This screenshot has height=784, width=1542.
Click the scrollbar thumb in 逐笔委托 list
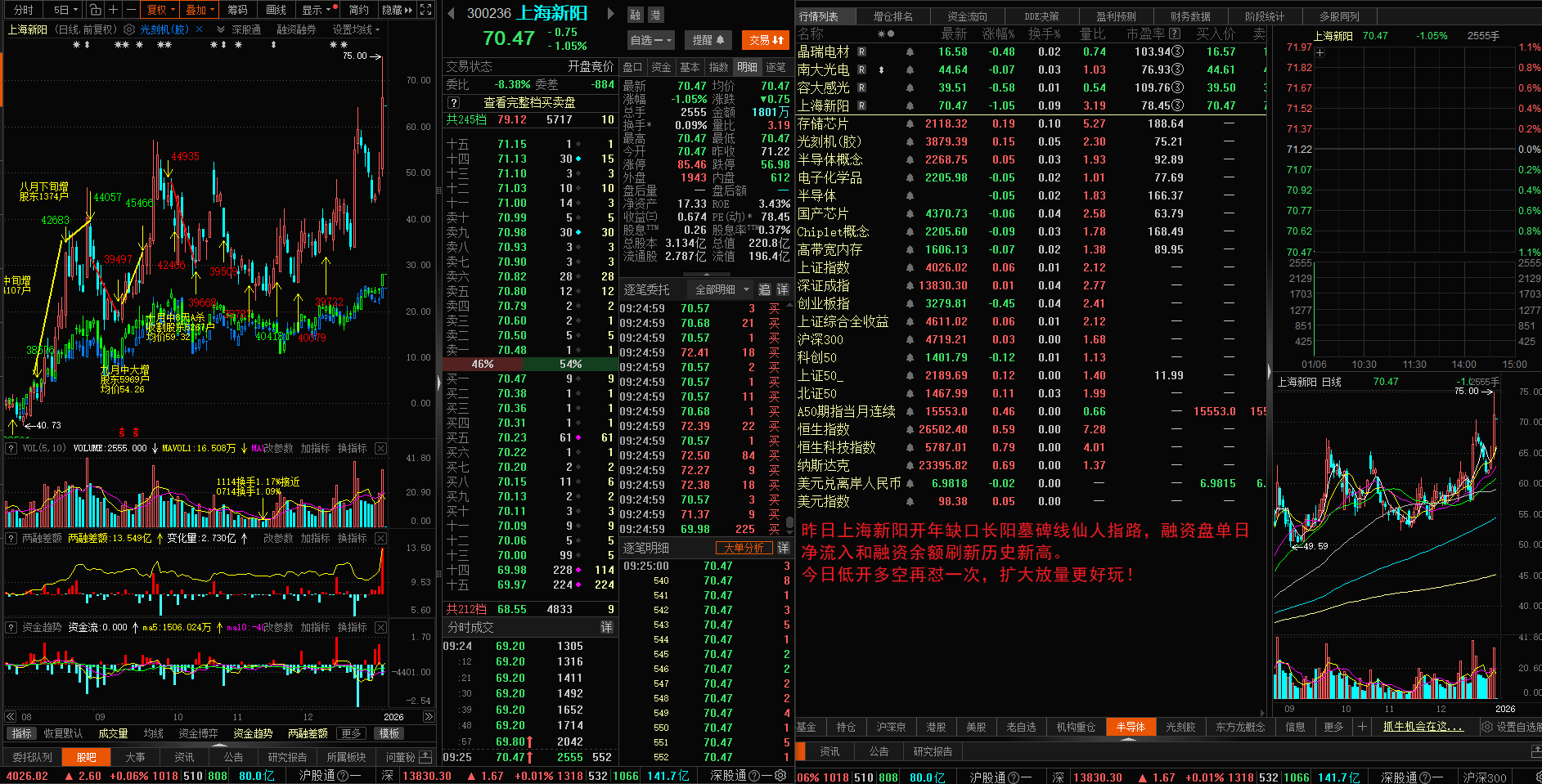click(789, 523)
